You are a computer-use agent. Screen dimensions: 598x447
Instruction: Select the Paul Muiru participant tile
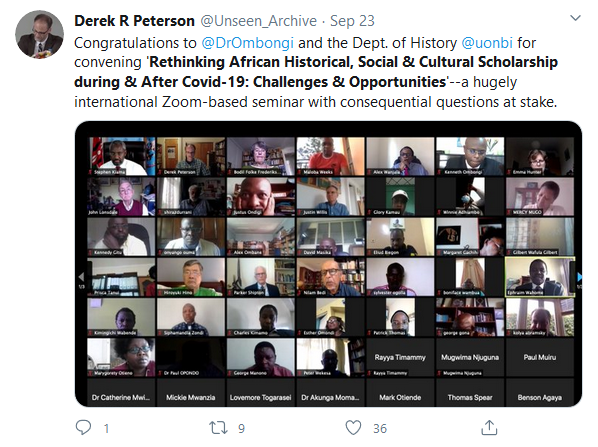coord(540,357)
